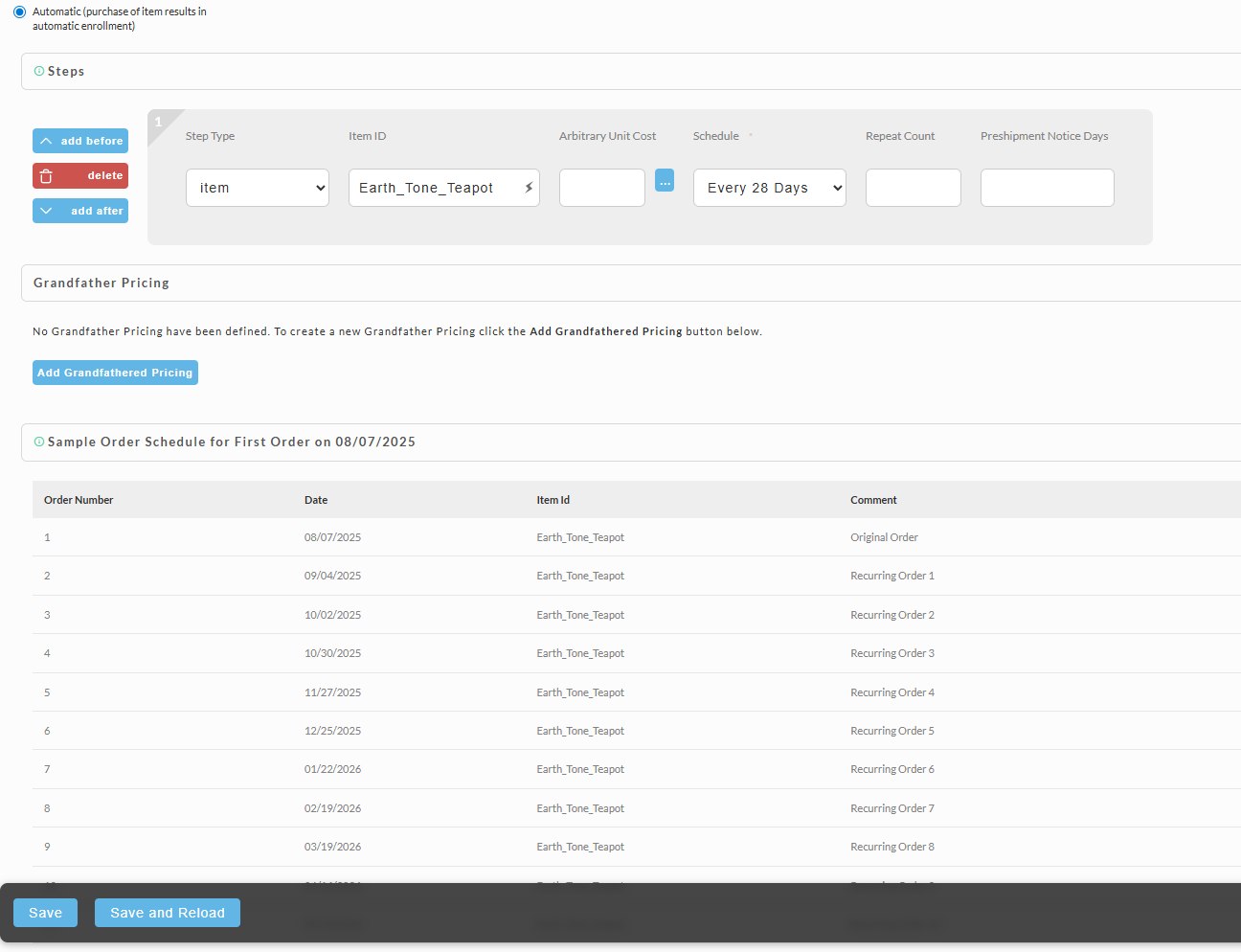
Task: Click the blue ellipsis button beside unit cost
Action: [665, 180]
